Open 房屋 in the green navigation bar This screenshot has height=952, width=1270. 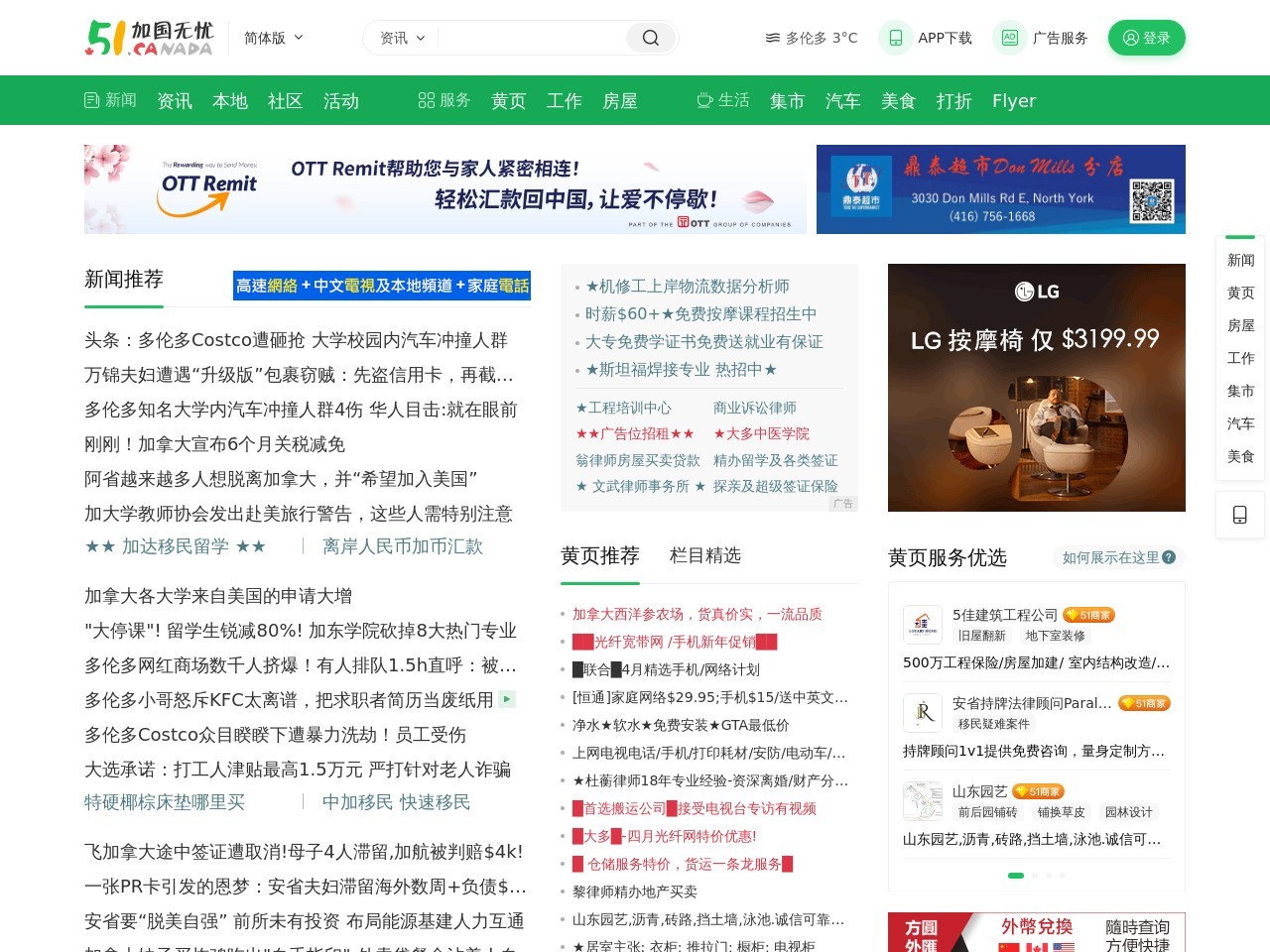620,101
